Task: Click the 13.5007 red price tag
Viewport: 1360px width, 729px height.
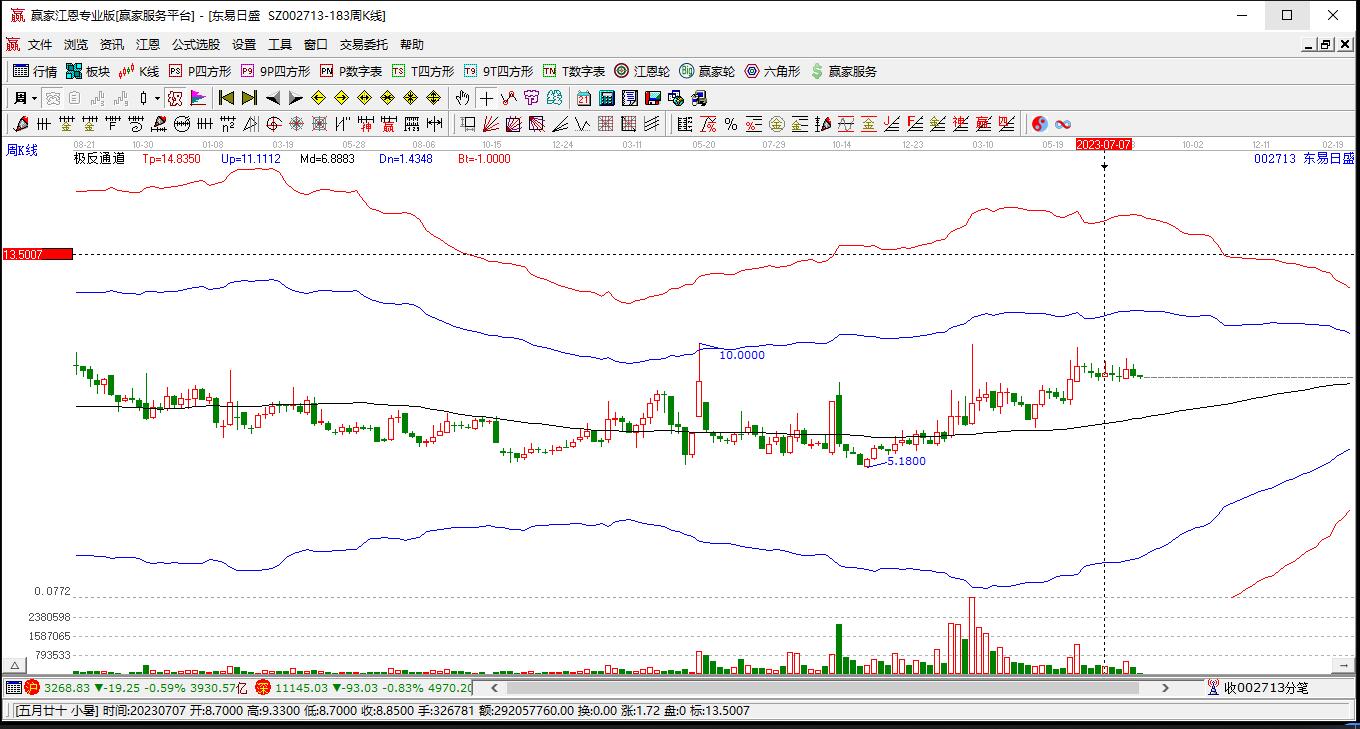Action: 37,255
